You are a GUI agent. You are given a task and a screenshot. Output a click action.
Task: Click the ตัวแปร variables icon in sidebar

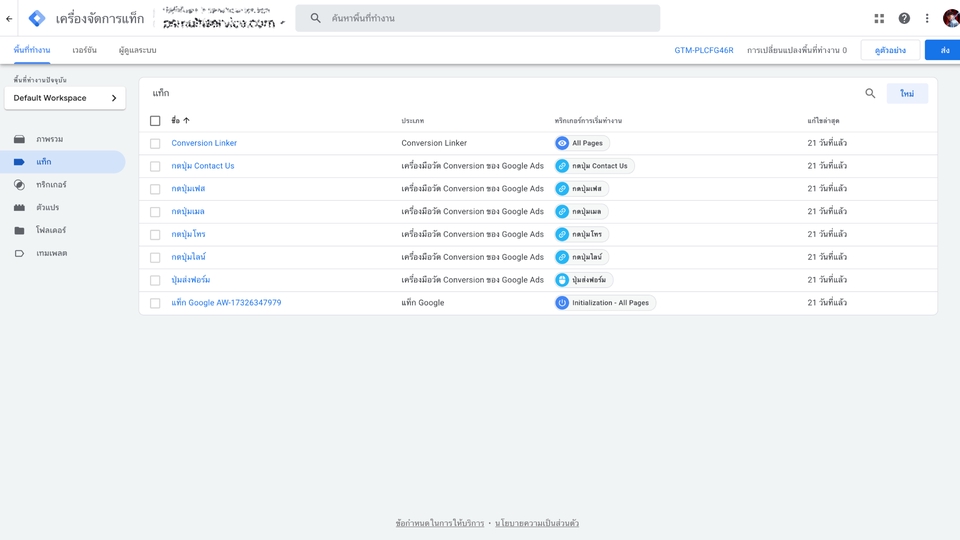coord(20,208)
